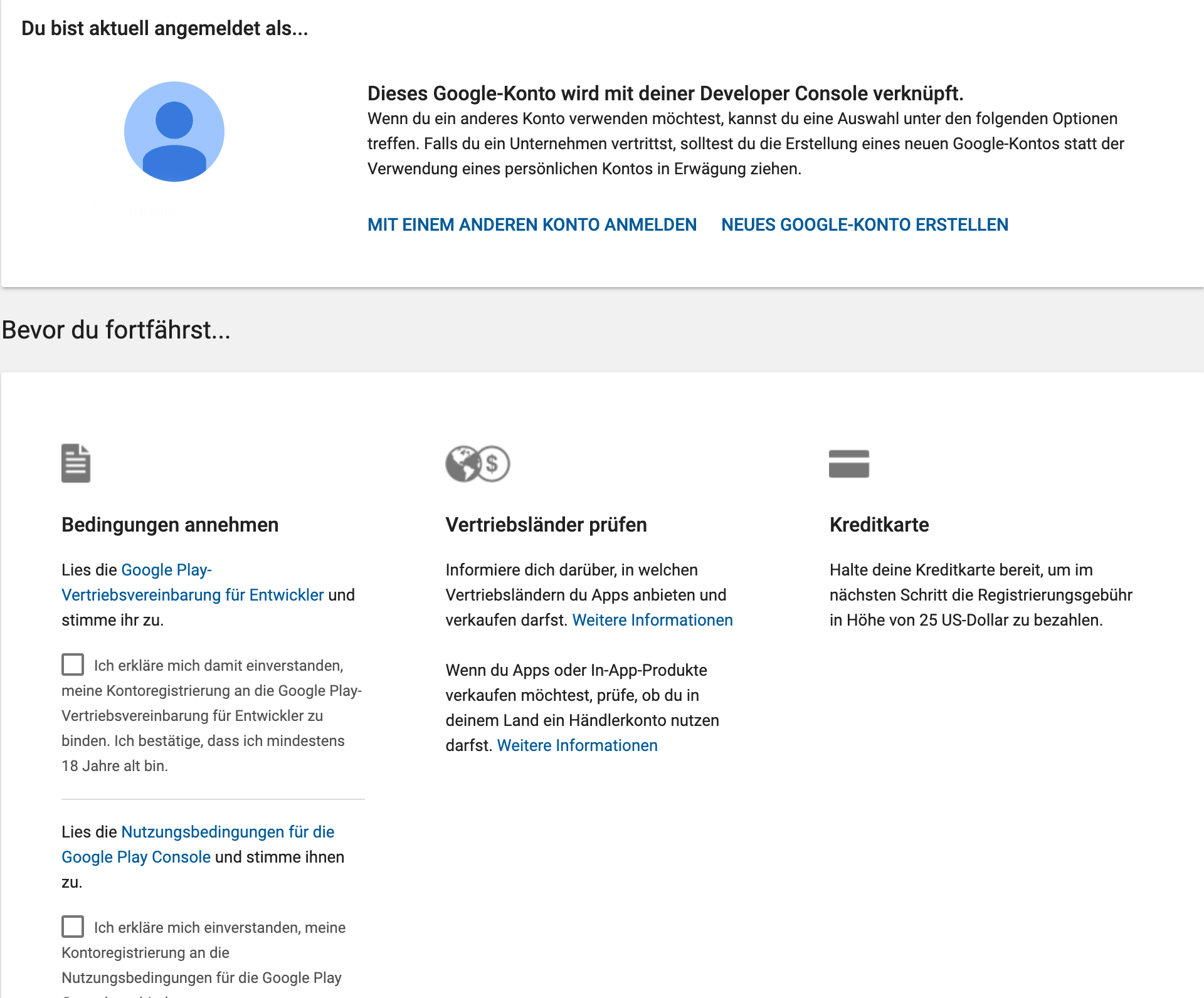Click paragraph starting Halte deine Kreditkarte bereit

981,595
